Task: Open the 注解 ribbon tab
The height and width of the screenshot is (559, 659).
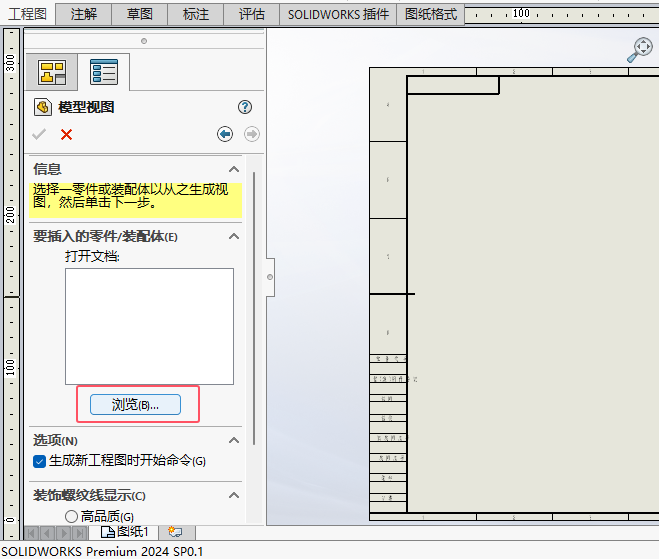Action: [84, 14]
